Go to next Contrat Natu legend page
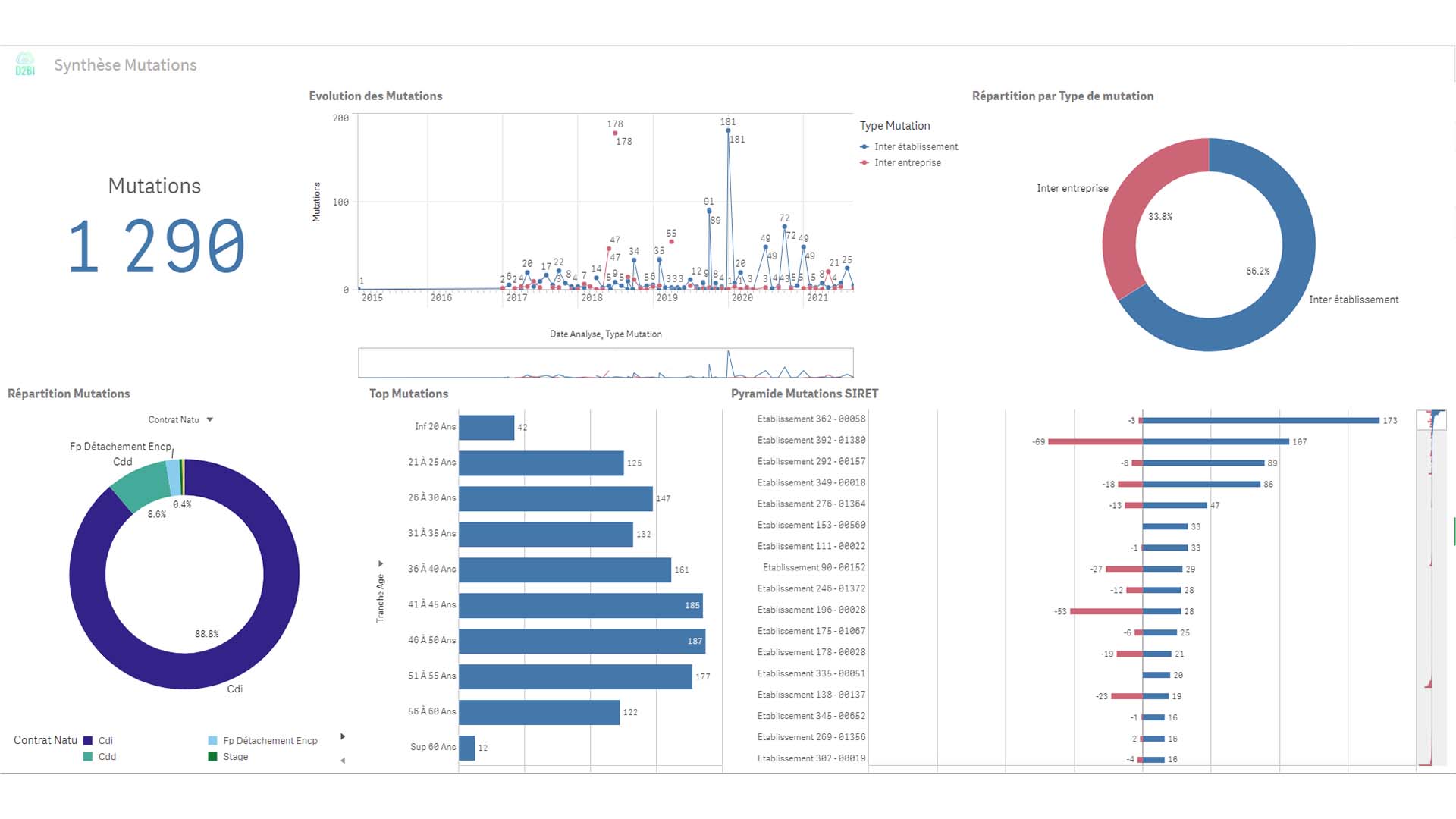Image resolution: width=1456 pixels, height=819 pixels. tap(343, 736)
